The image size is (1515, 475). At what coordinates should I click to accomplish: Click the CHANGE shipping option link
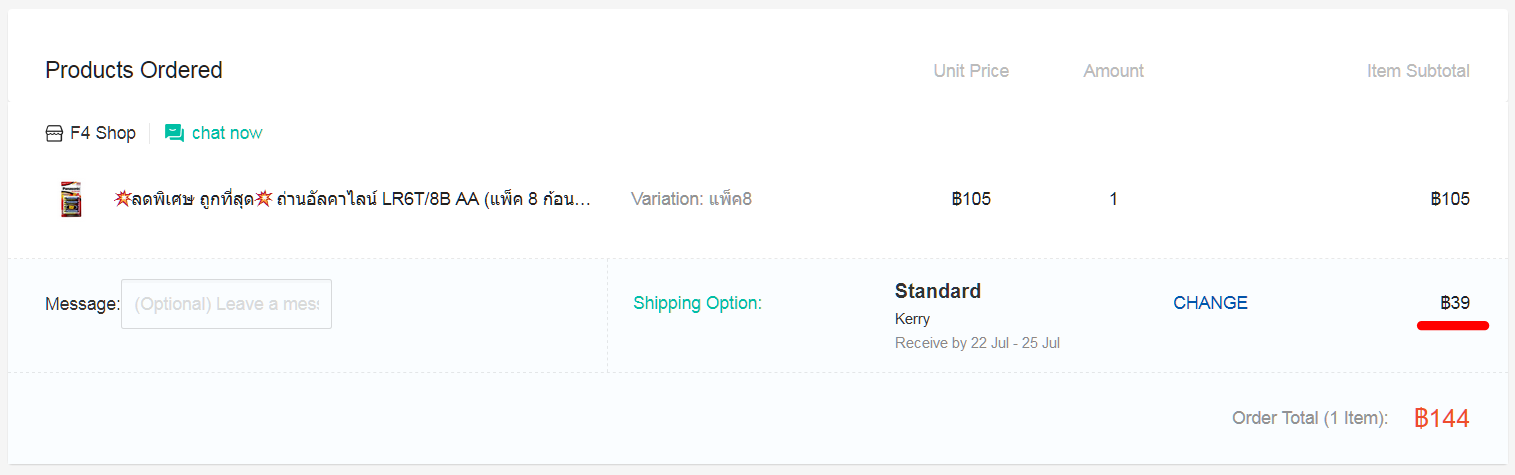tap(1210, 303)
